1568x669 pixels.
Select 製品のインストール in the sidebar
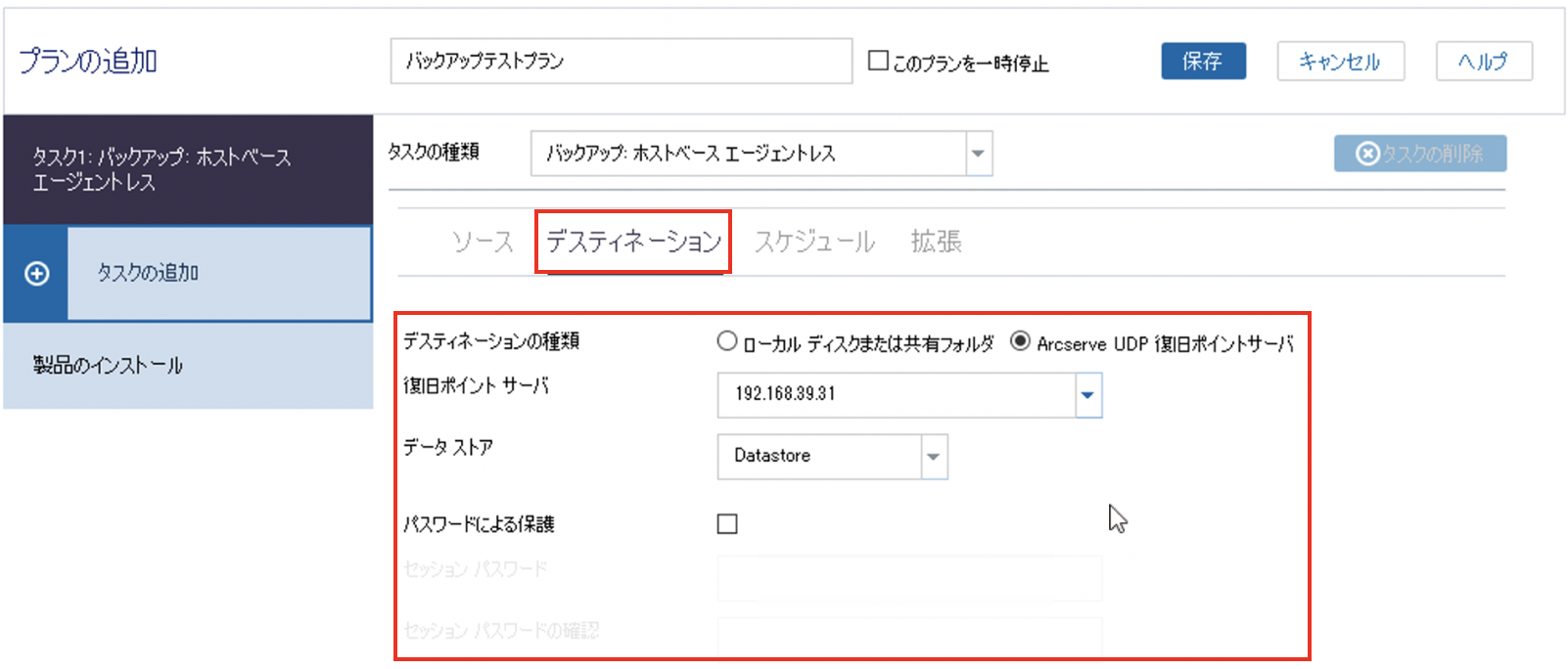pyautogui.click(x=188, y=366)
